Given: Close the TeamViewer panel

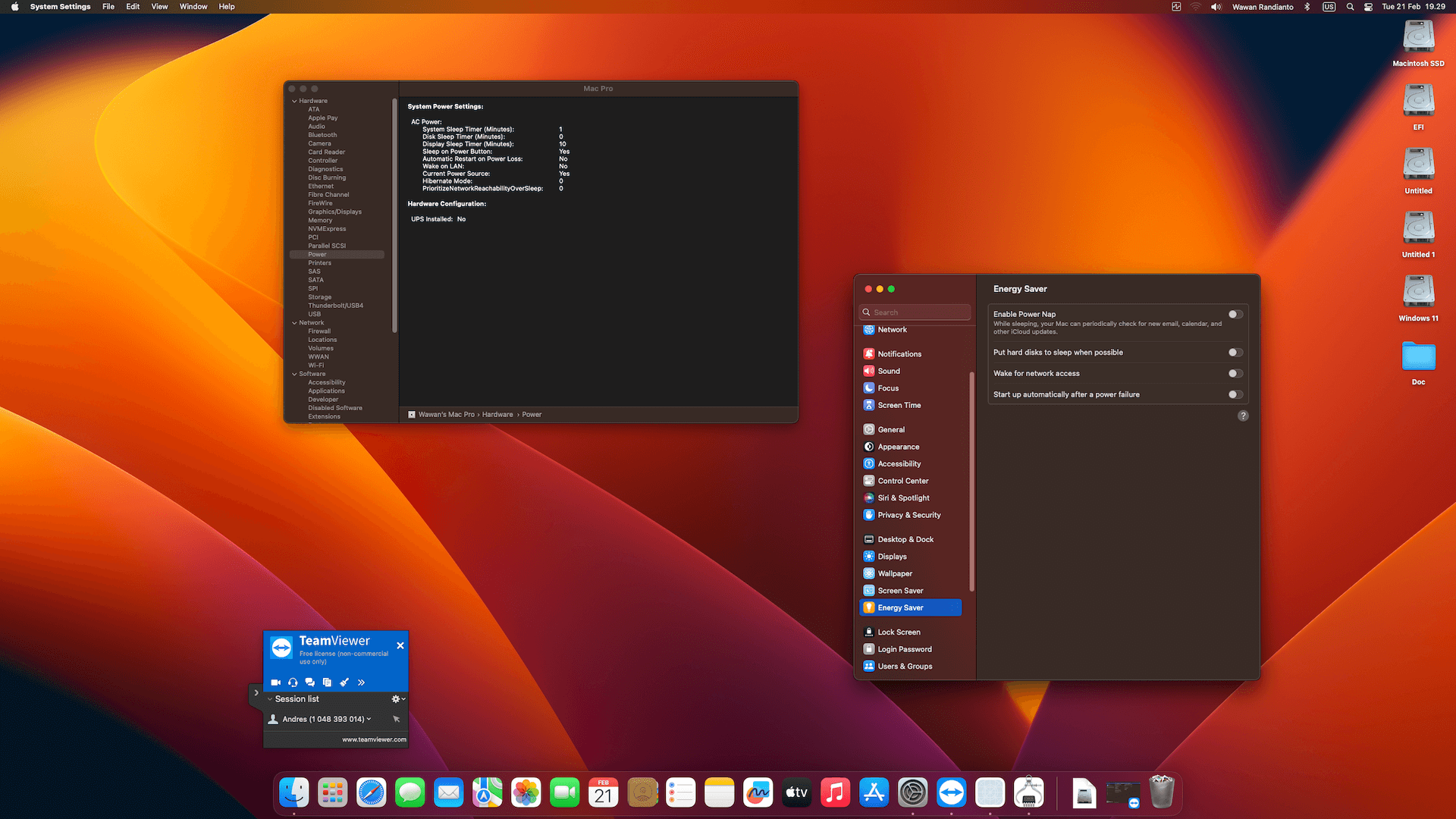Looking at the screenshot, I should (400, 645).
